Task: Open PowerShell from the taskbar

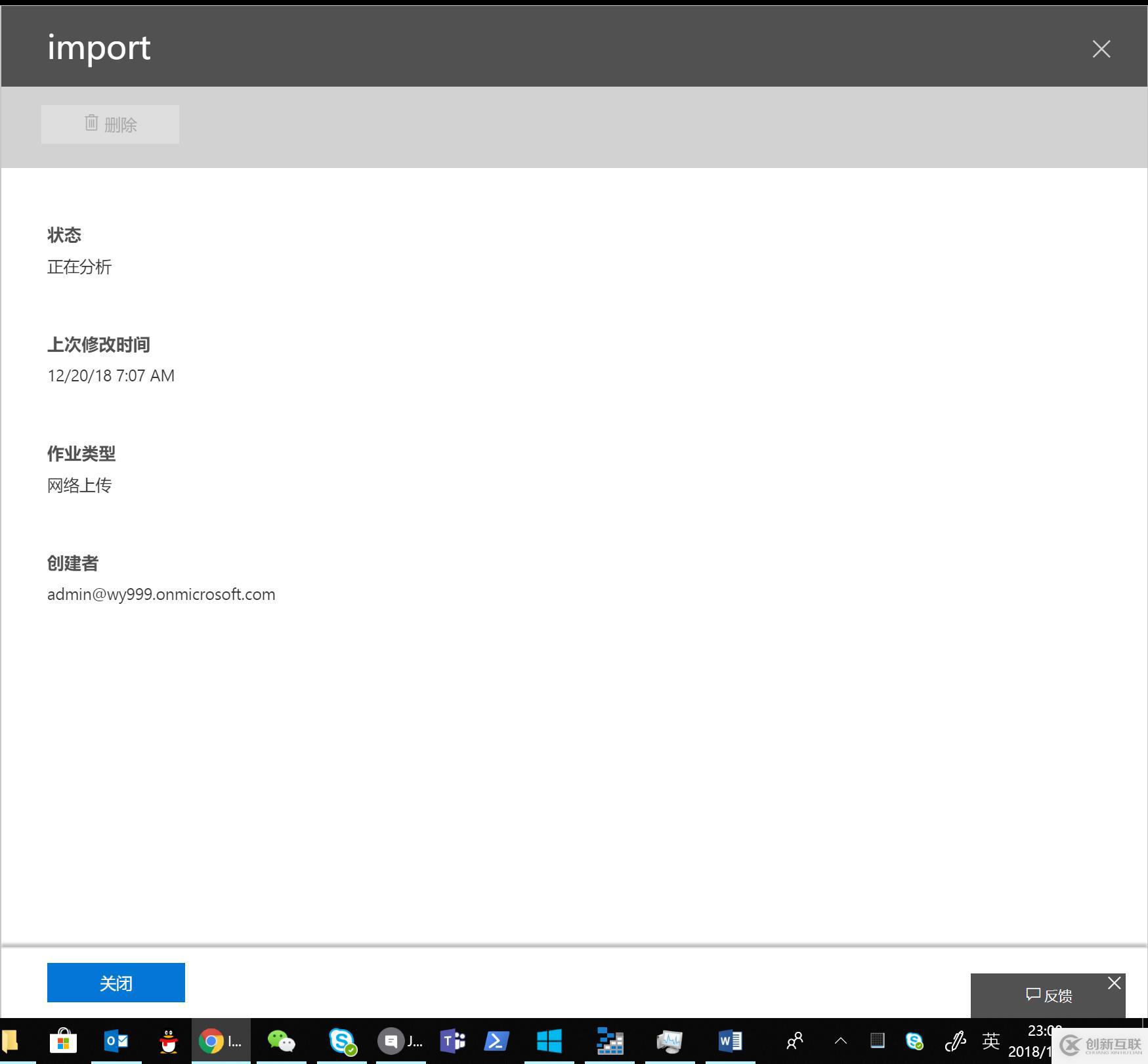Action: pos(497,1041)
